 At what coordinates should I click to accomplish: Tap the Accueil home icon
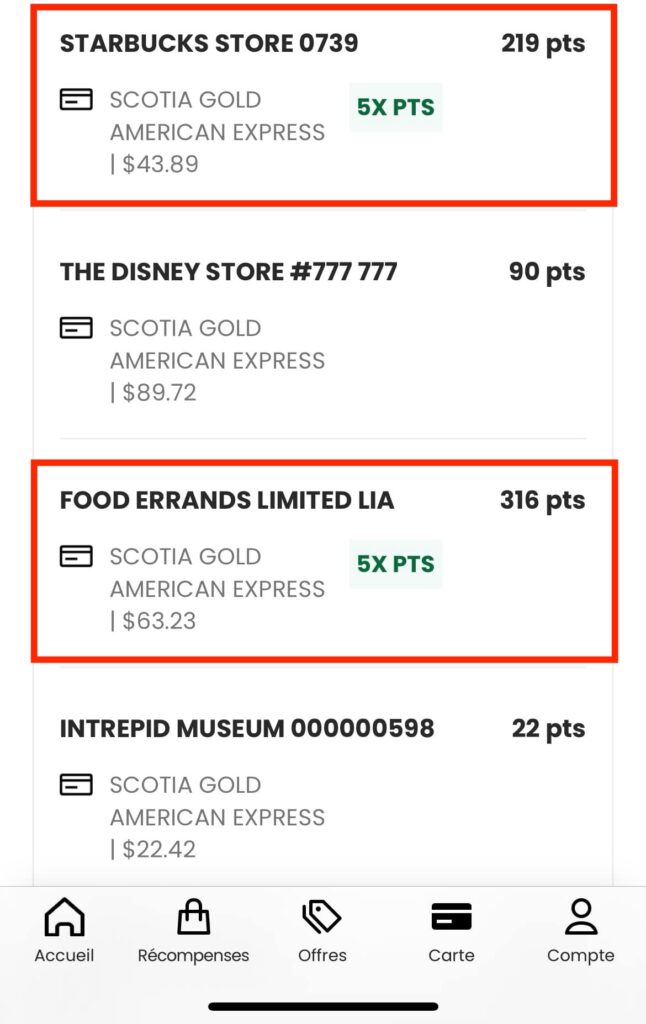click(64, 917)
